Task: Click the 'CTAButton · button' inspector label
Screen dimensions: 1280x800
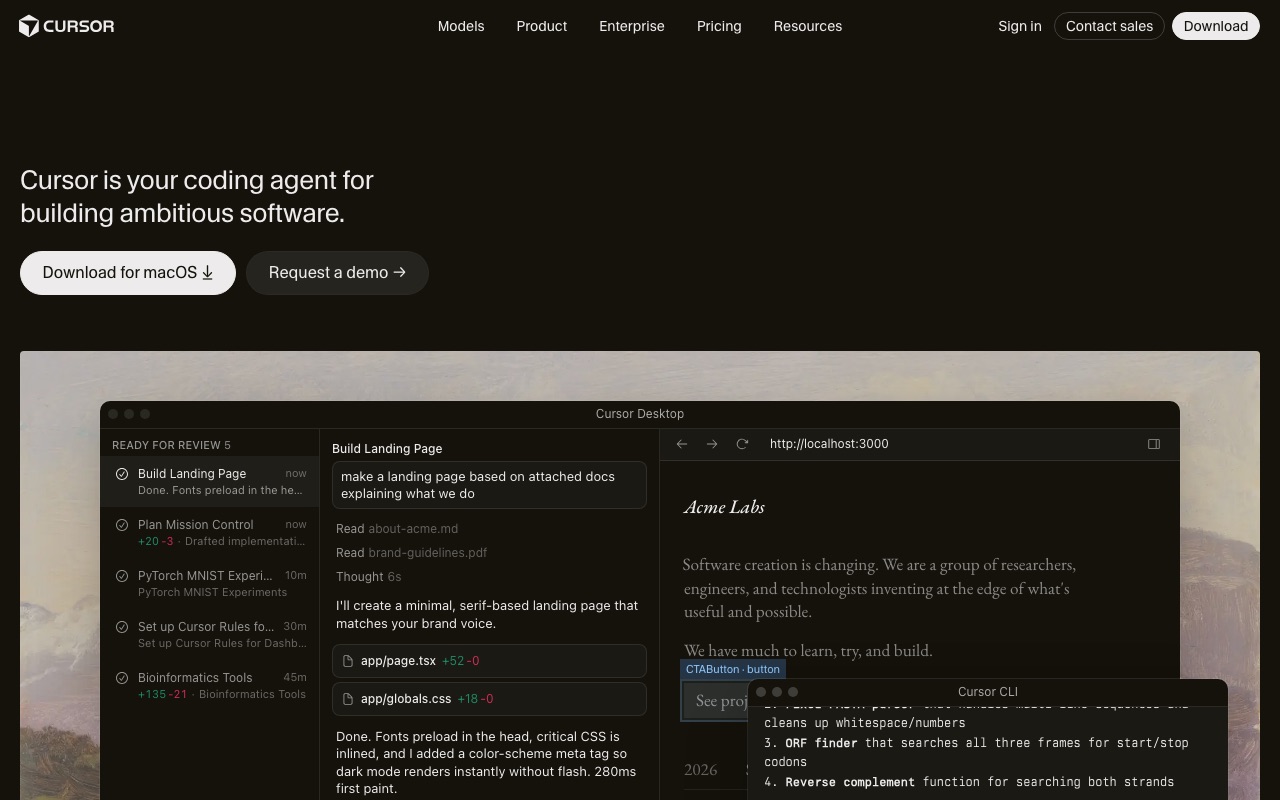Action: 733,669
